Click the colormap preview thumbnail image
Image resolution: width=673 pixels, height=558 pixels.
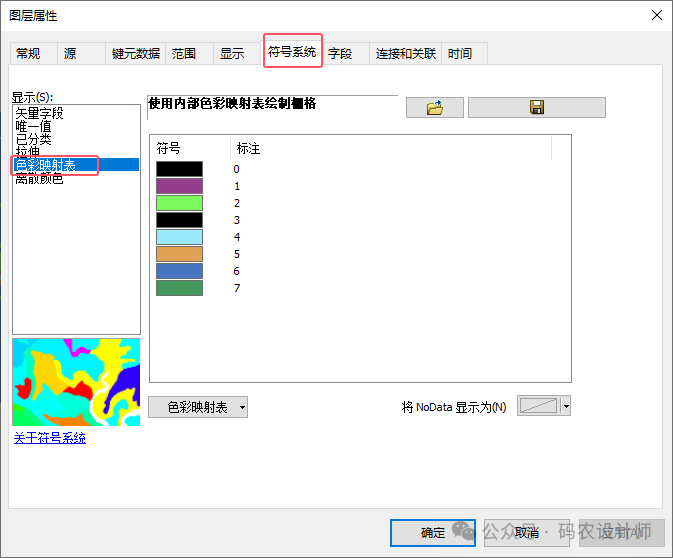(x=76, y=382)
